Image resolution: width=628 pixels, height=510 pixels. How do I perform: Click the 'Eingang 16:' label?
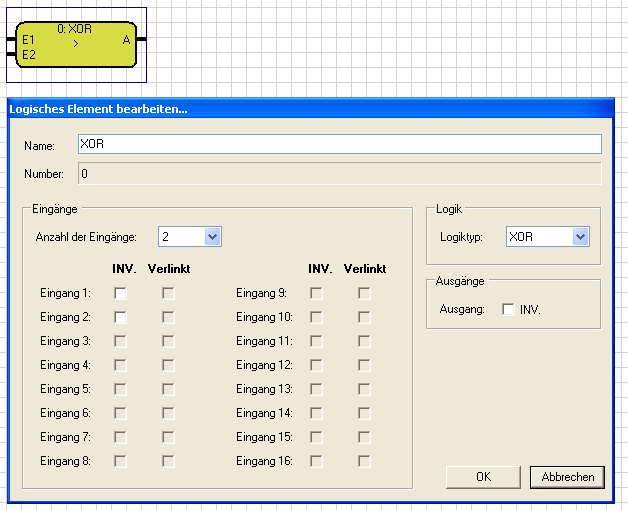coord(264,461)
